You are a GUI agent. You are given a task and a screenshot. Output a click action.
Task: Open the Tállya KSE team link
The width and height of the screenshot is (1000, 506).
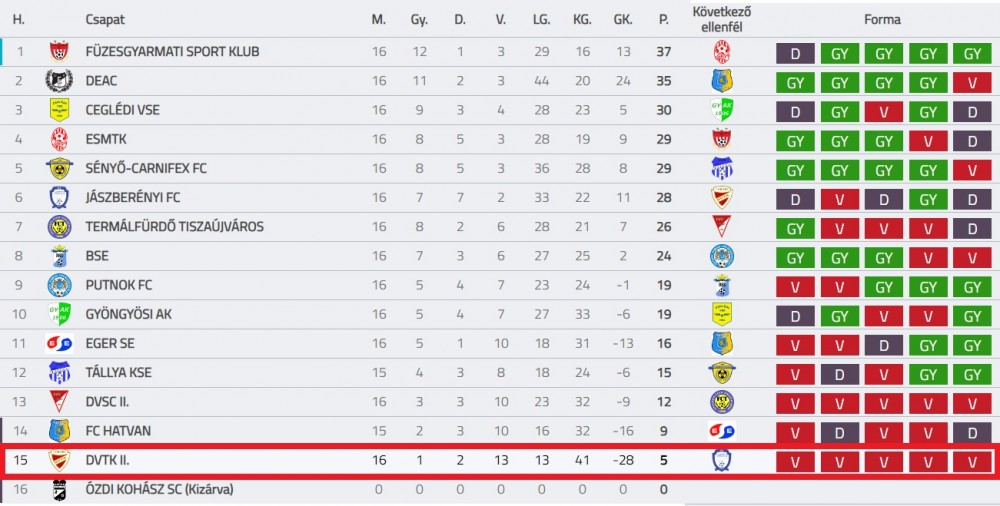tap(119, 373)
